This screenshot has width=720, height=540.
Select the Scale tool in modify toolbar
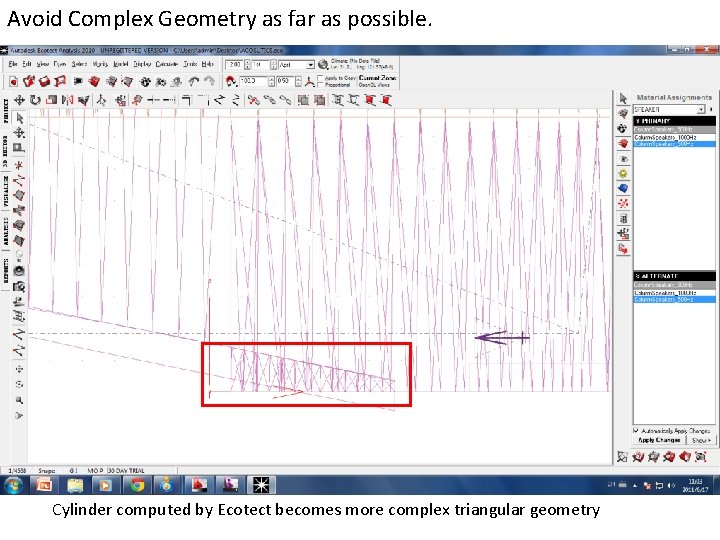[51, 100]
